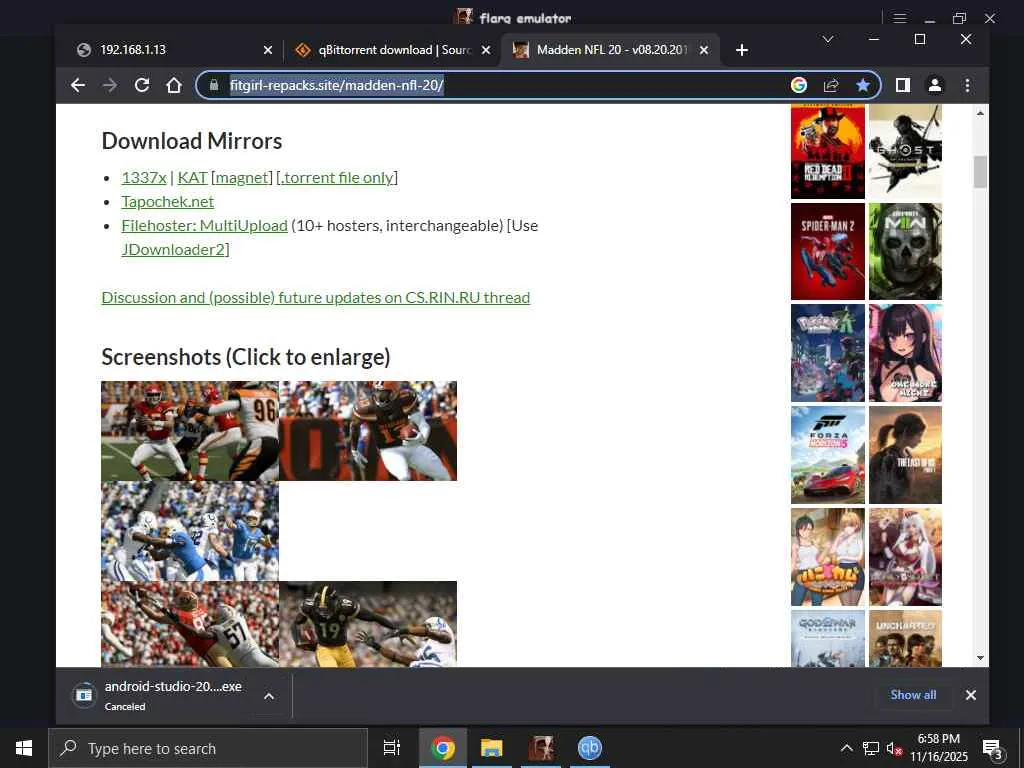Open Filehoster: MultiUpload link
1024x768 pixels.
(x=204, y=226)
